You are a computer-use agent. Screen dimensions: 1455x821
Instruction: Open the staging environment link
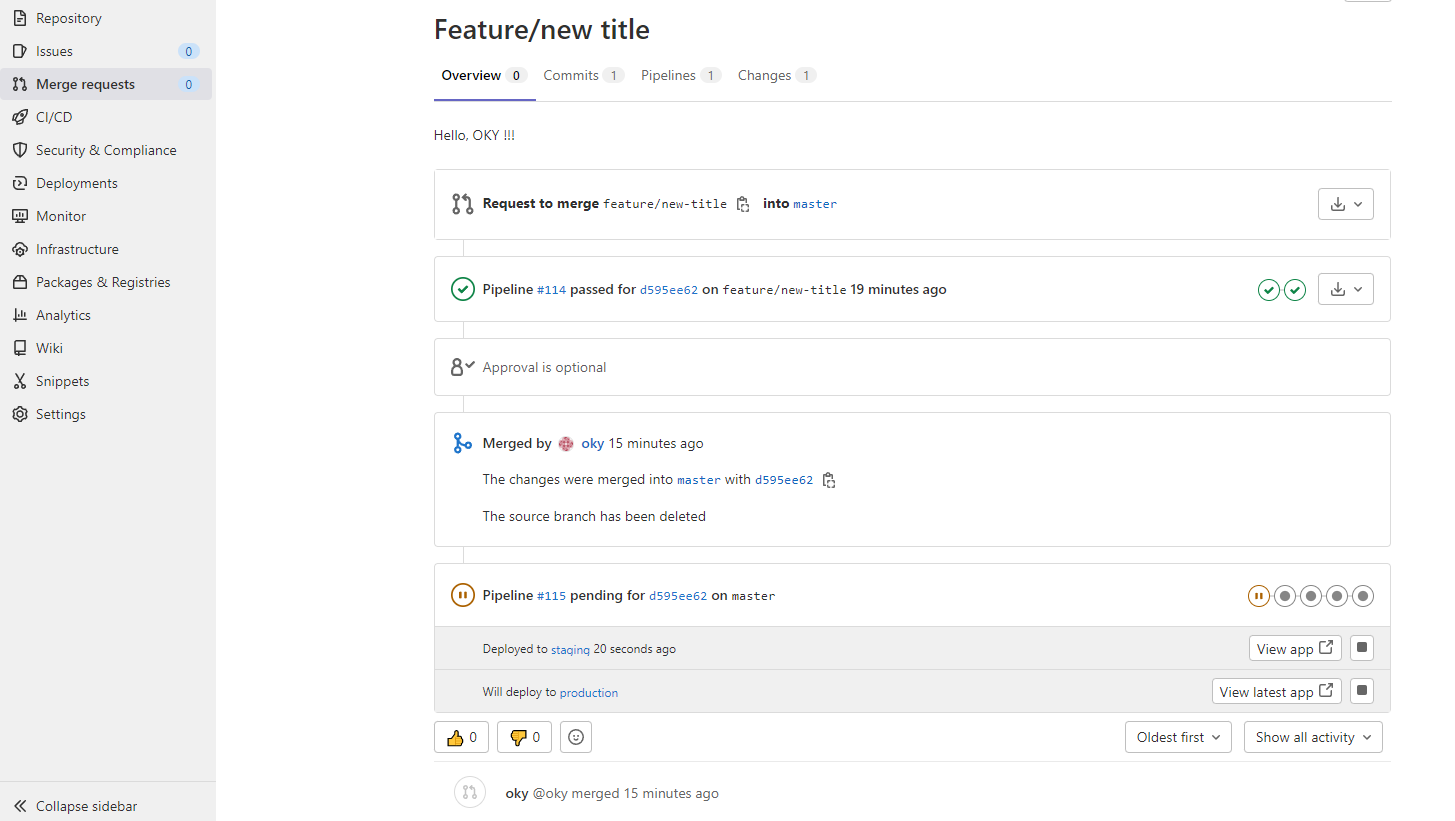(570, 650)
